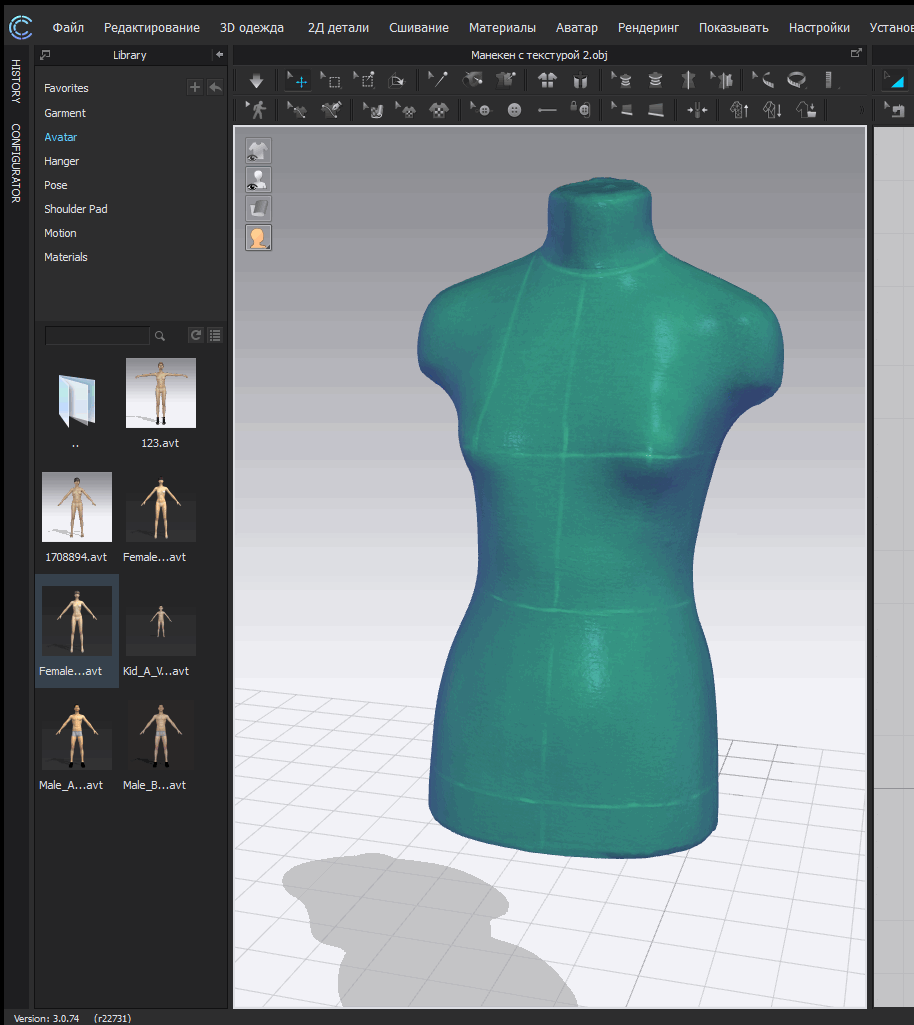Toggle garment visibility in 3D view
Viewport: 914px width, 1025px height.
258,151
